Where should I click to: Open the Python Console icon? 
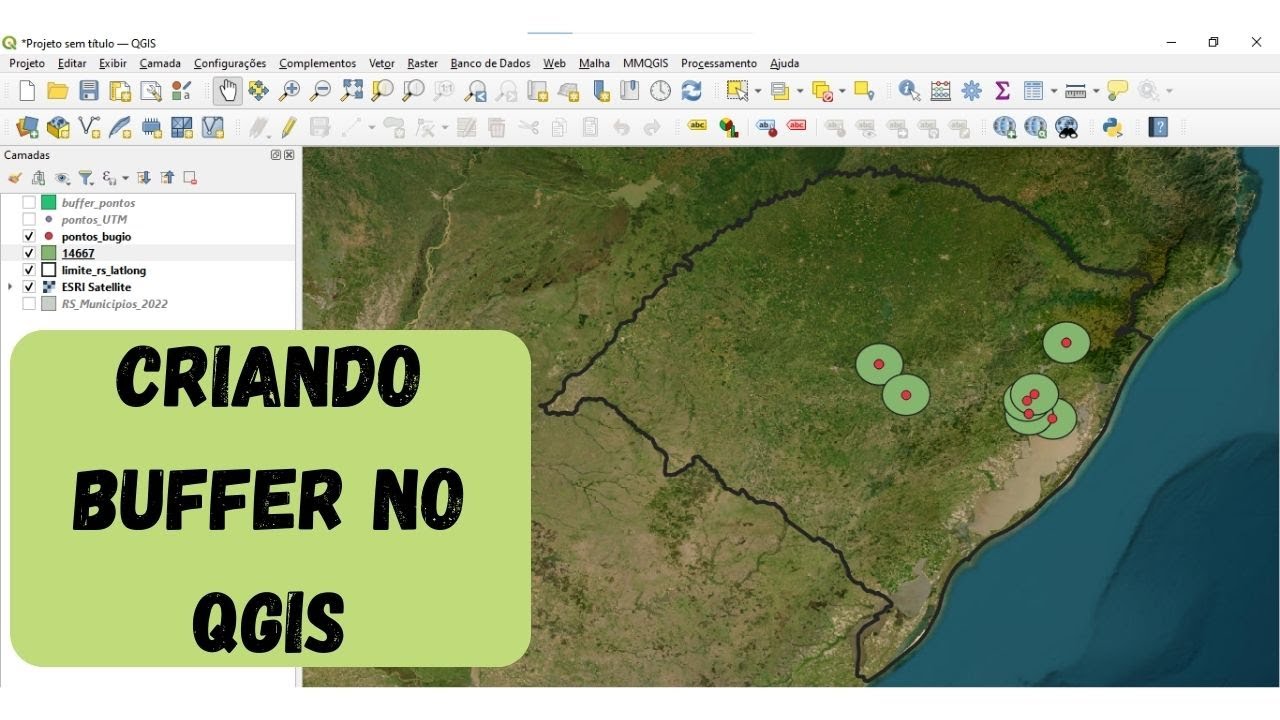pyautogui.click(x=1112, y=127)
